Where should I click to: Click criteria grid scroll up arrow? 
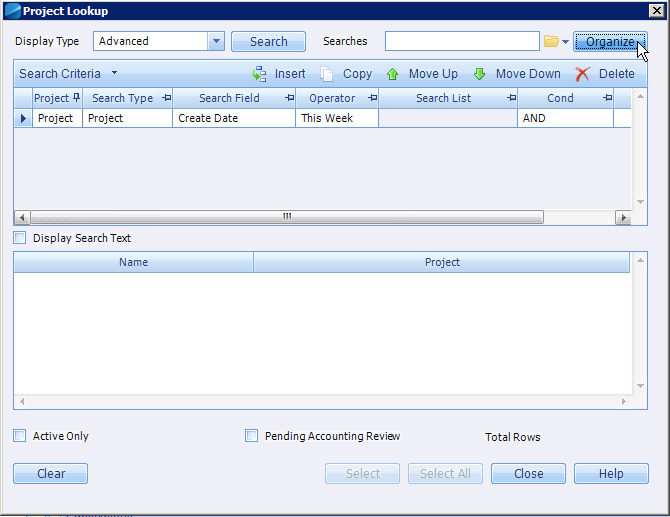click(x=640, y=97)
